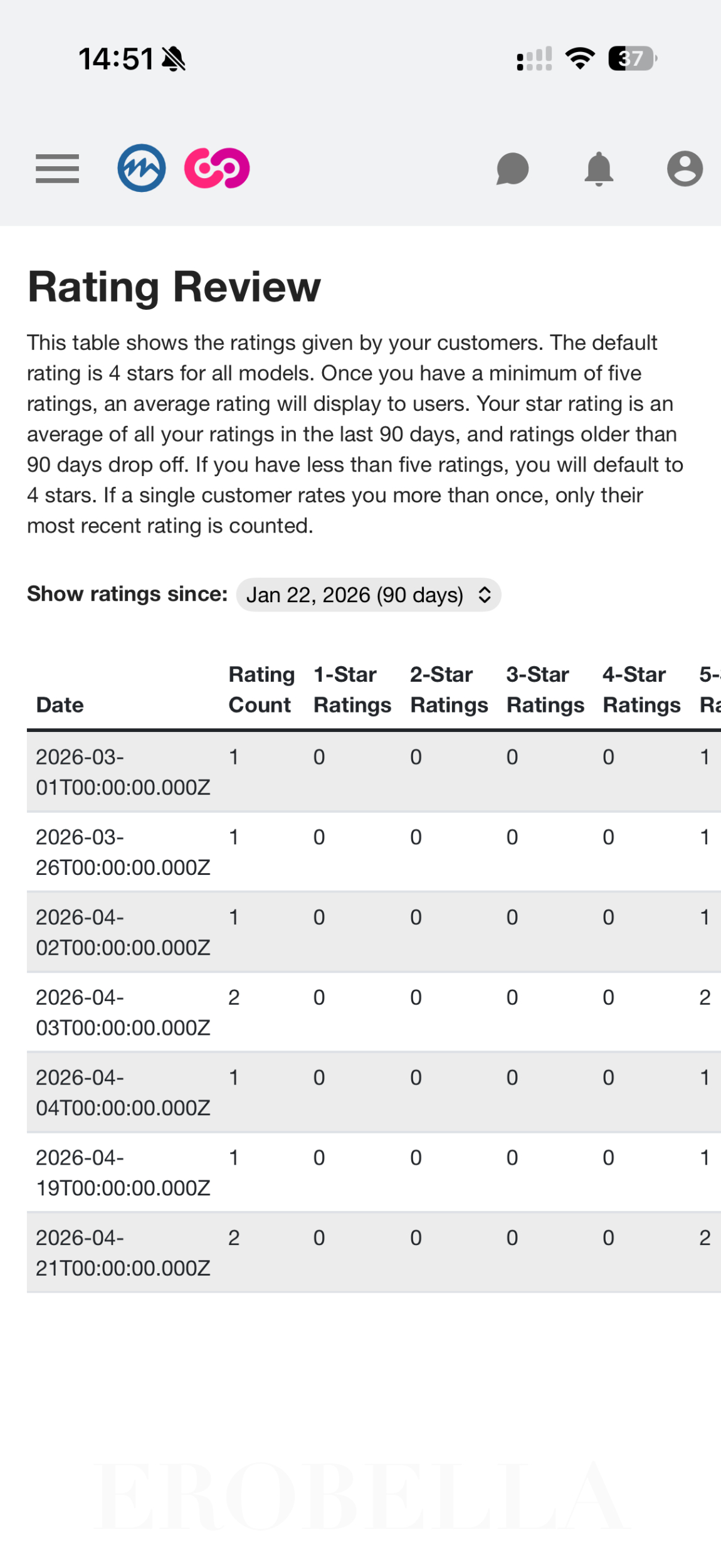
Task: Select the 2026-04-03 date row
Action: pyautogui.click(x=123, y=1012)
